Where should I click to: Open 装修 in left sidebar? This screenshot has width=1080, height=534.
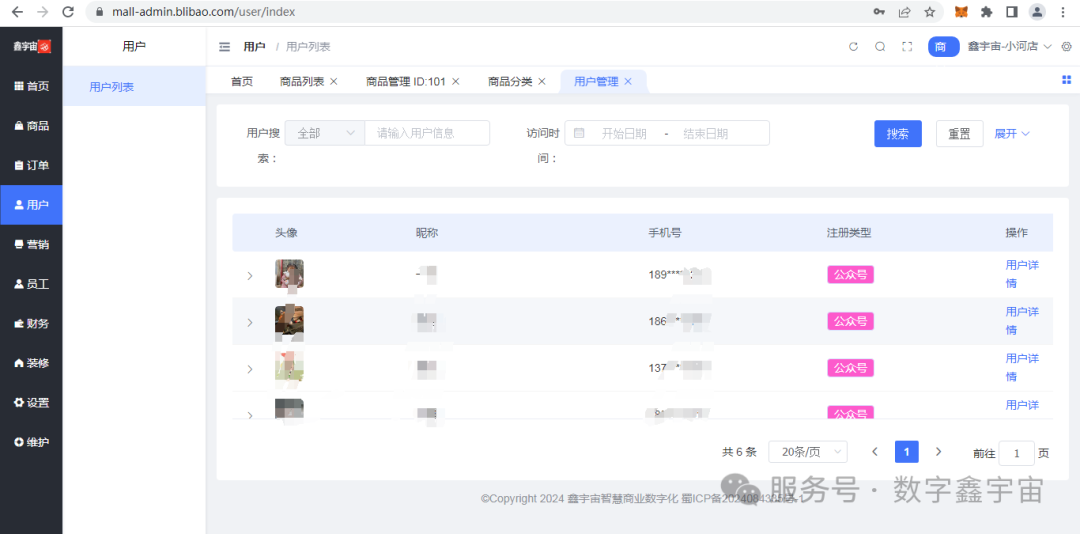(x=31, y=363)
